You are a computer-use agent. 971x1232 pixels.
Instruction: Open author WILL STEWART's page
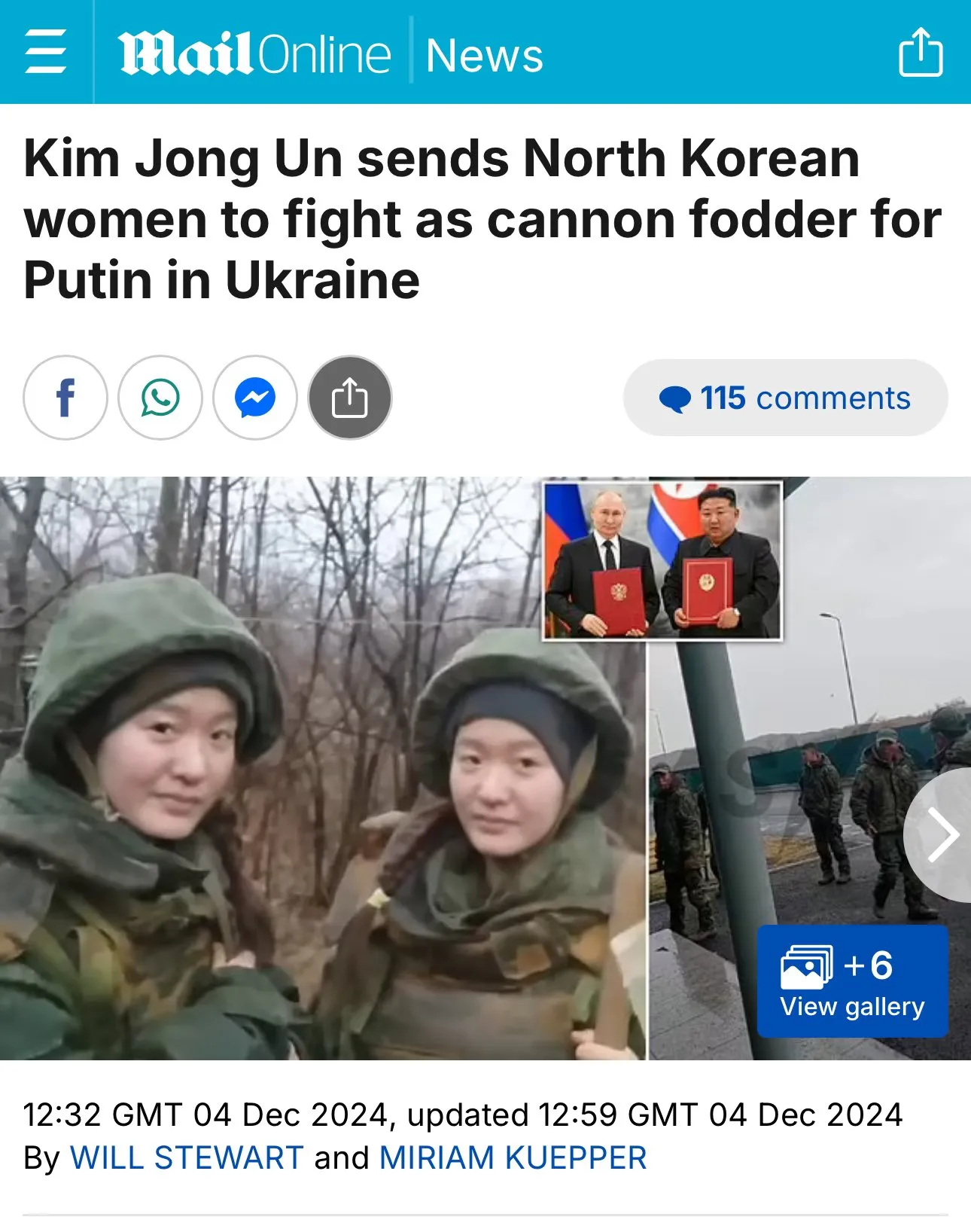pos(187,1158)
